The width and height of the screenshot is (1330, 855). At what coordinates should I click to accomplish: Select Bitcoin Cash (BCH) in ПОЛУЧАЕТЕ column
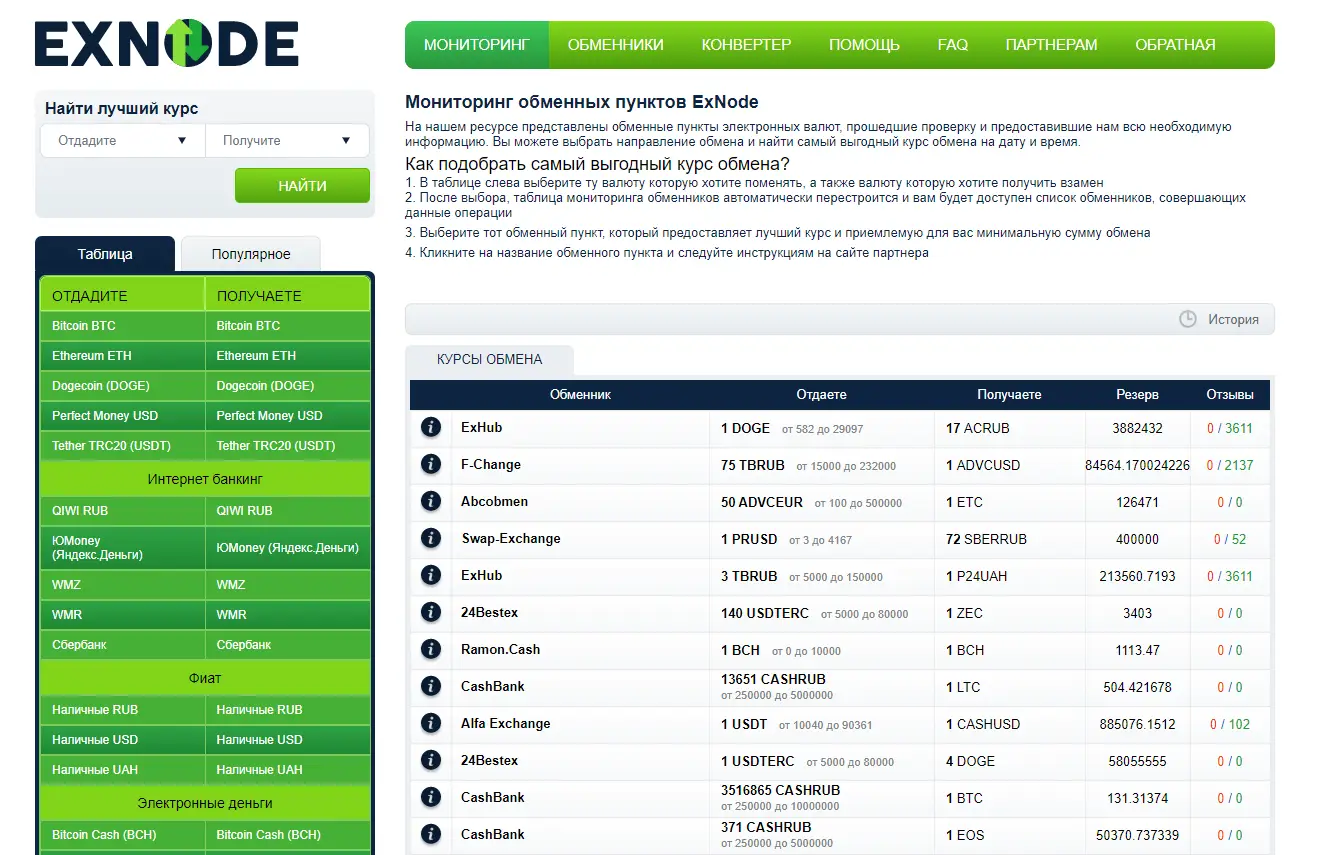click(287, 835)
